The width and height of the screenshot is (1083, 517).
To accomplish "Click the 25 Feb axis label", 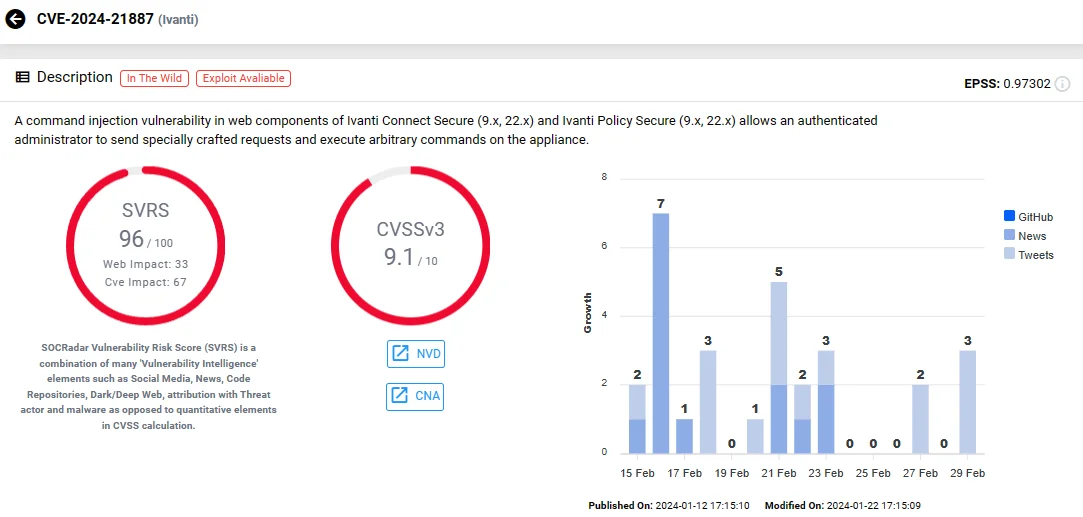I will click(873, 474).
